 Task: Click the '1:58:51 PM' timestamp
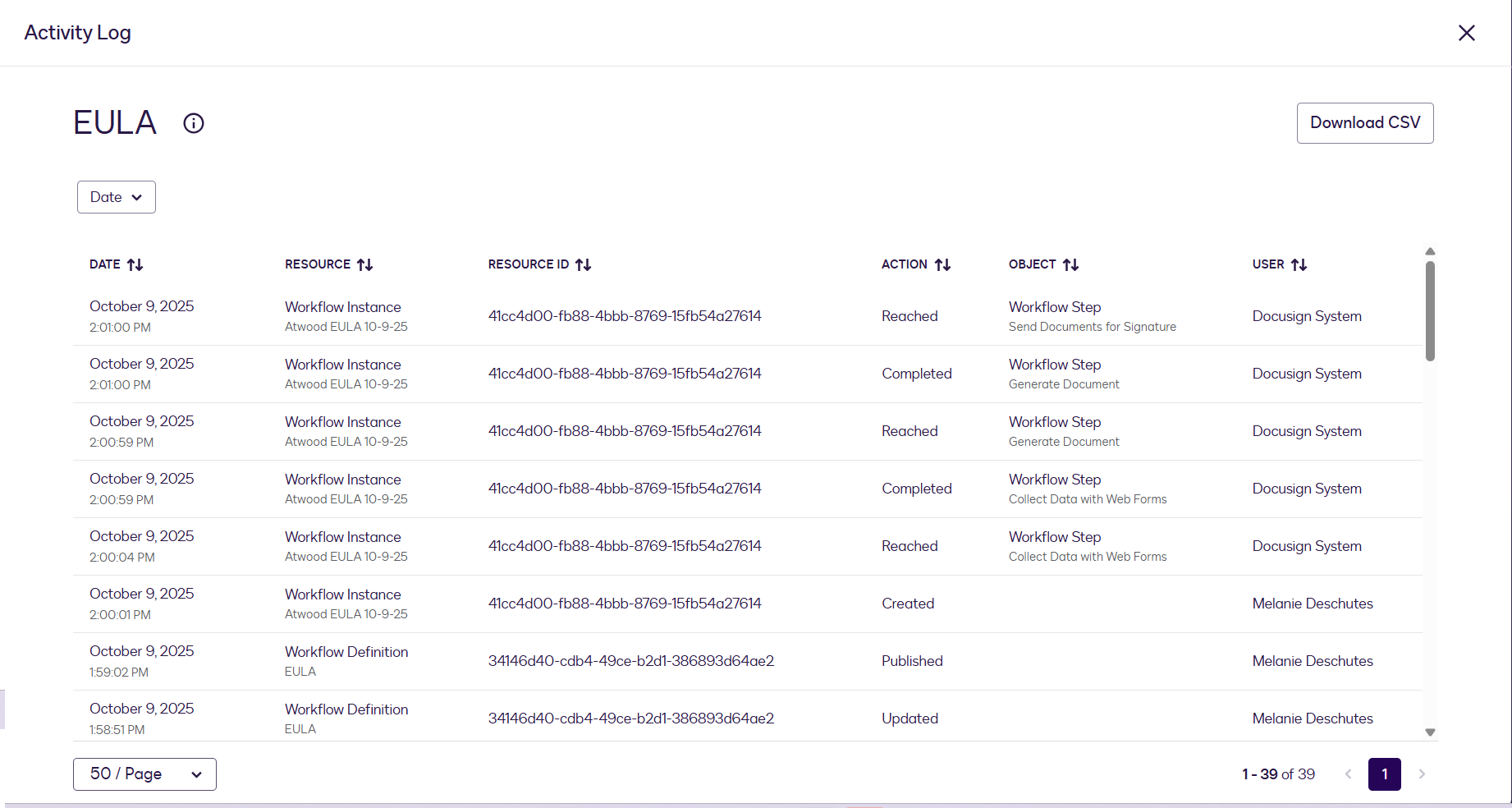click(117, 729)
